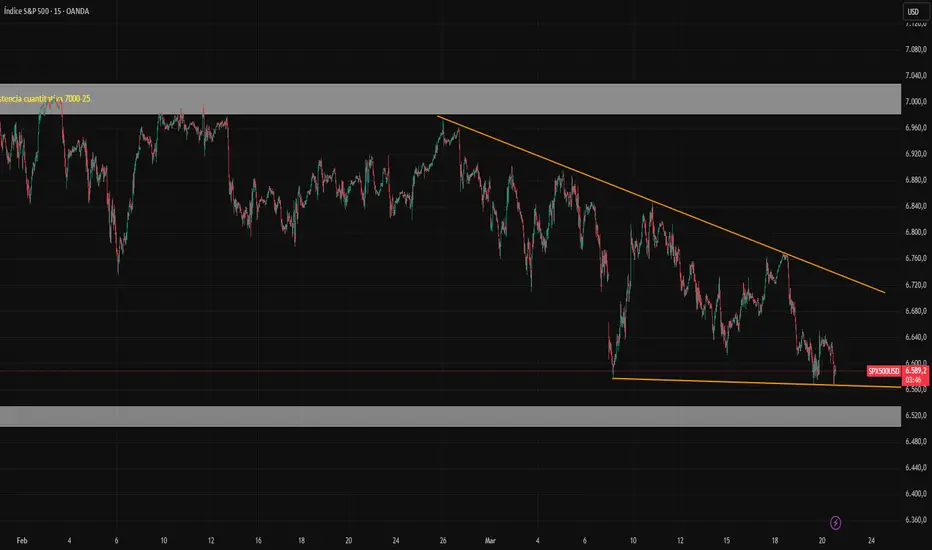Select the descending orange upper trendline
Viewport: 932px width, 550px height.
point(661,204)
